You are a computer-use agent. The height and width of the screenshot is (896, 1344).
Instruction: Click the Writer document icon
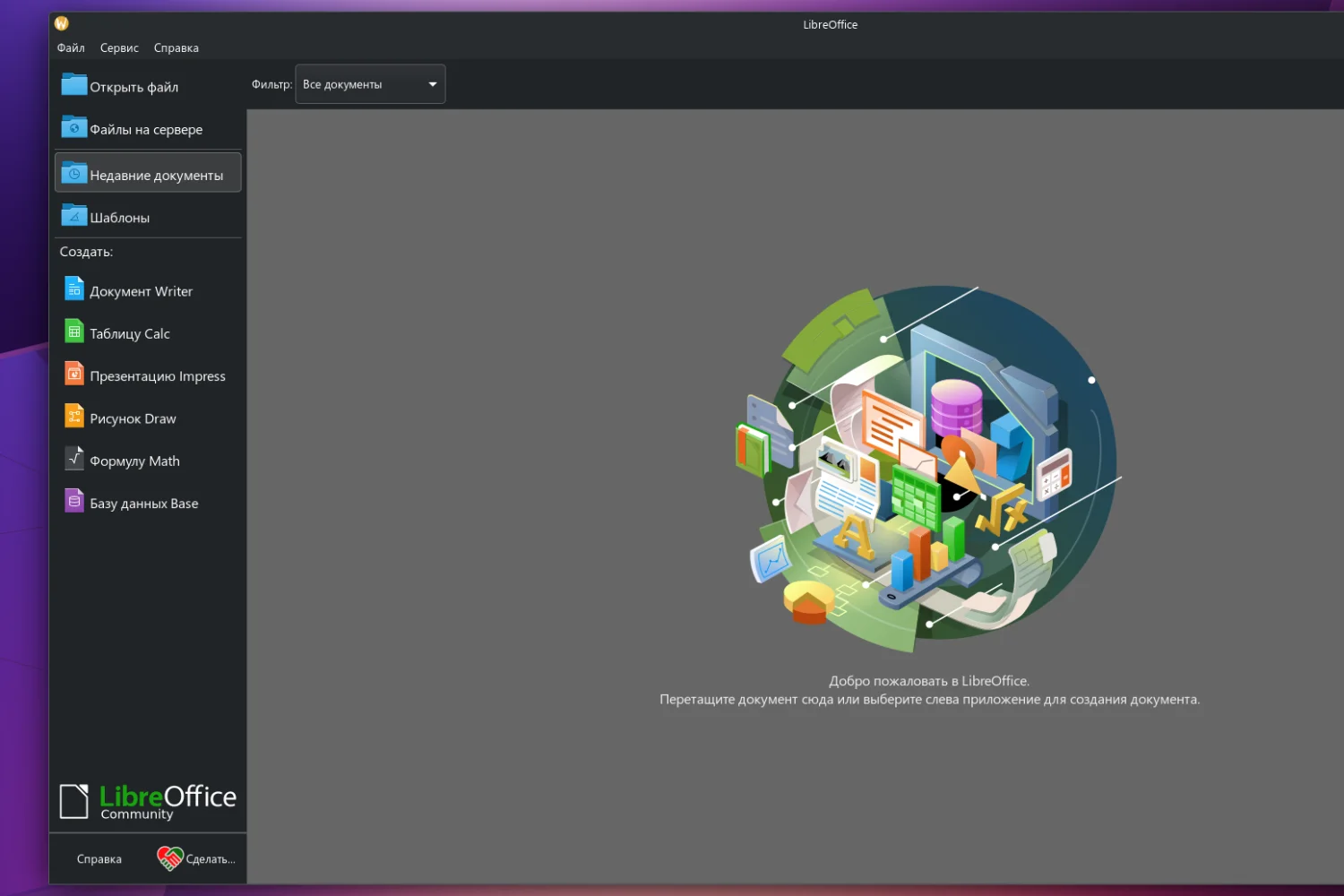tap(74, 289)
